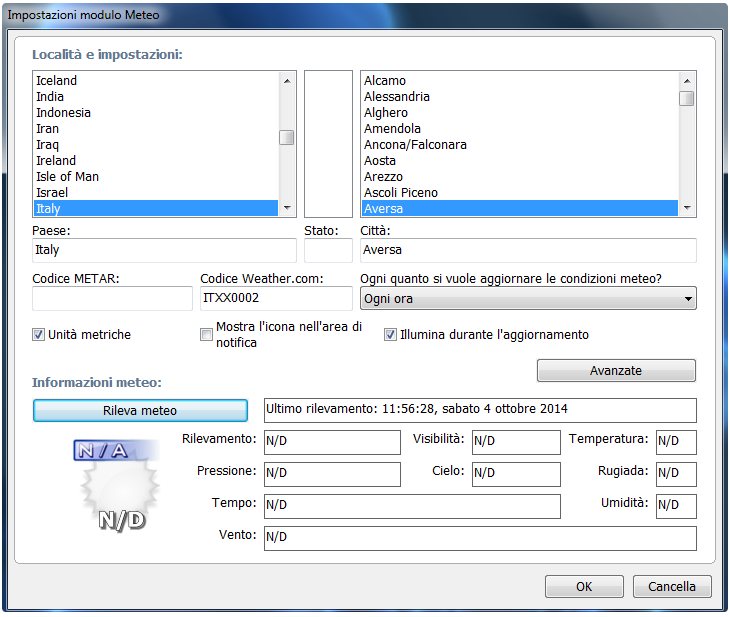
Task: Select Ireland in the country list
Action: [56, 161]
